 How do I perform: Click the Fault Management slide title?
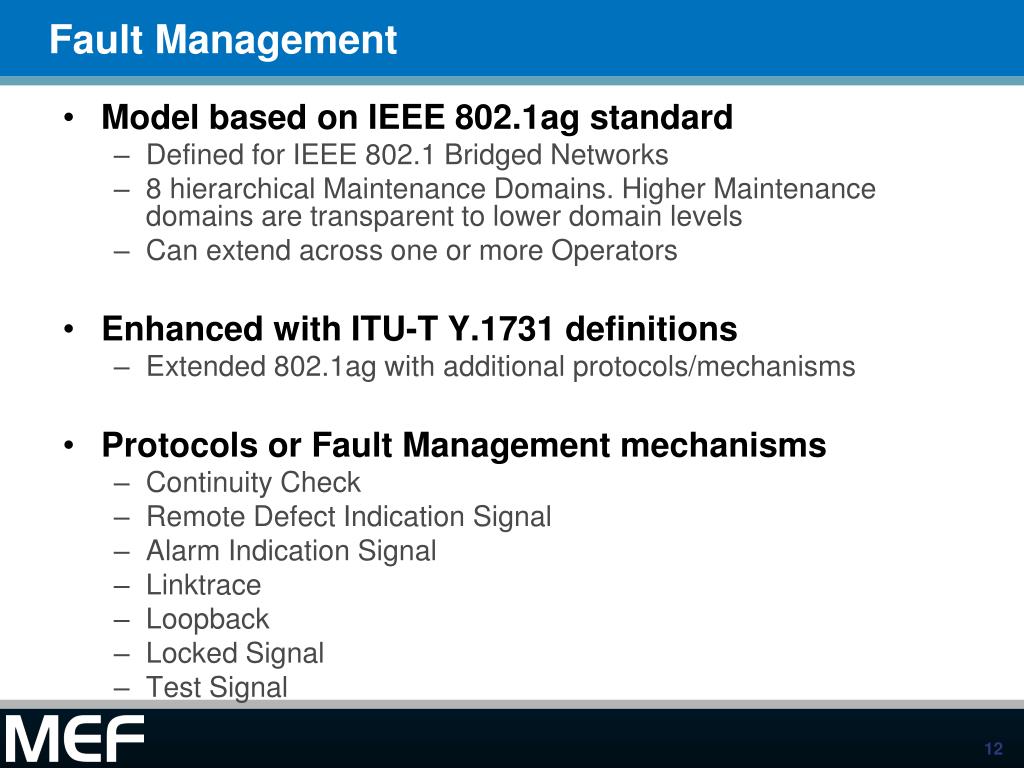tap(223, 39)
